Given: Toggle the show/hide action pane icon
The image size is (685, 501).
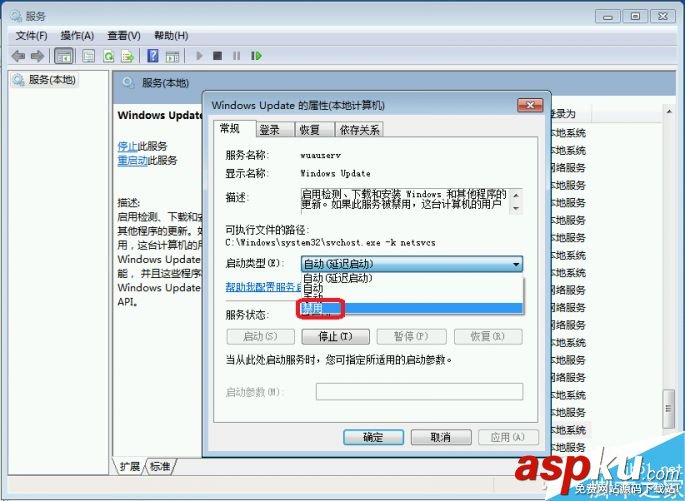Looking at the screenshot, I should click(x=172, y=56).
